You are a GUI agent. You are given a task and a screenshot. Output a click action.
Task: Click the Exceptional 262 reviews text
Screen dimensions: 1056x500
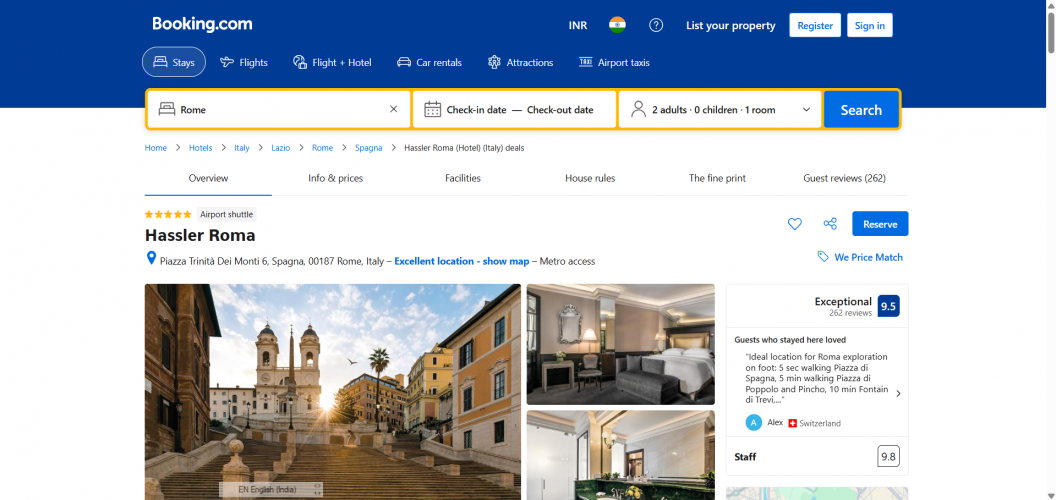point(843,306)
